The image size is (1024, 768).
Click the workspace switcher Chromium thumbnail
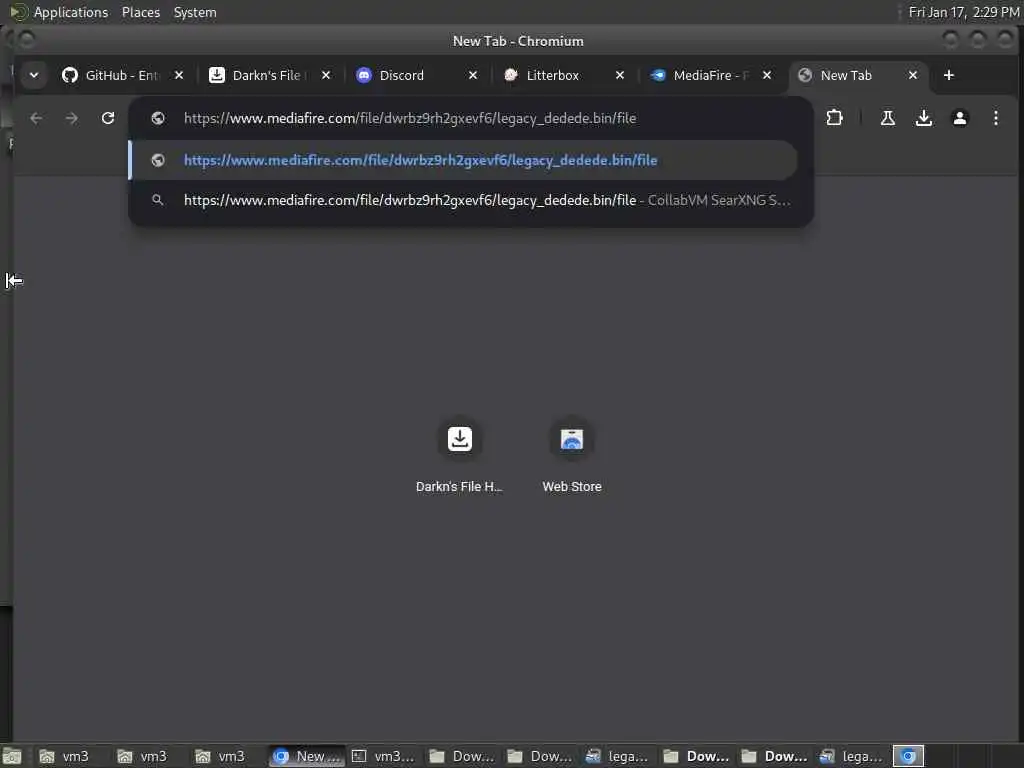coord(908,756)
